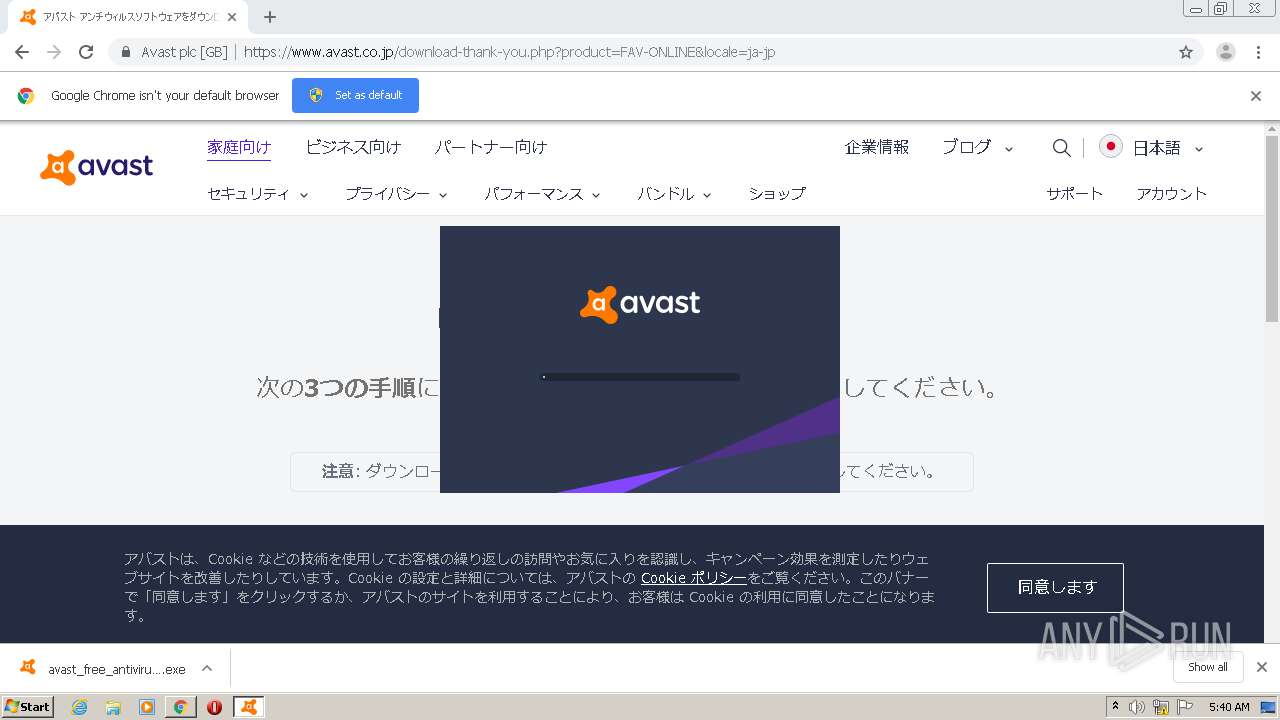This screenshot has height=720, width=1280.
Task: Open the site search magnifier icon
Action: [x=1061, y=148]
